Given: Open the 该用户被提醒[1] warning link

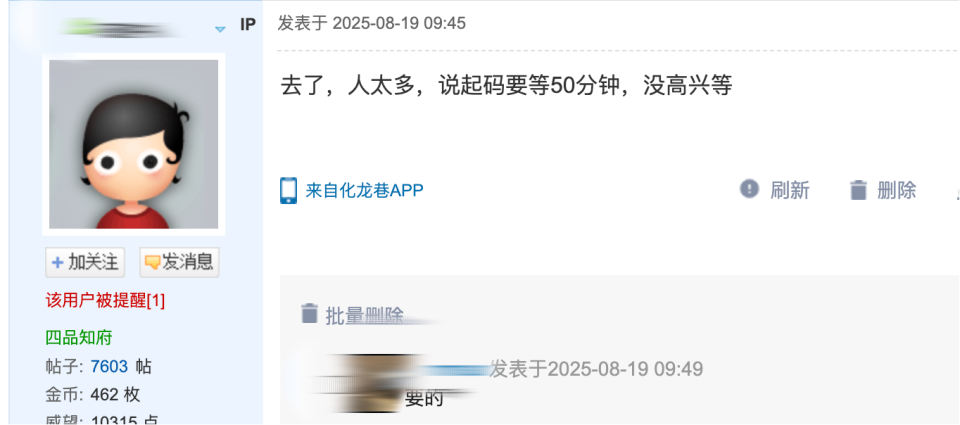Looking at the screenshot, I should click(x=105, y=301).
